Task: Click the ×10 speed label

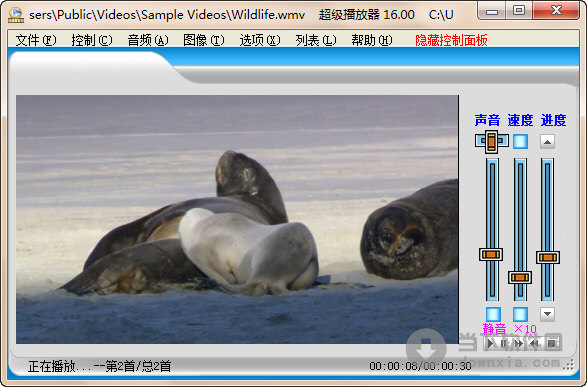Action: [x=525, y=329]
